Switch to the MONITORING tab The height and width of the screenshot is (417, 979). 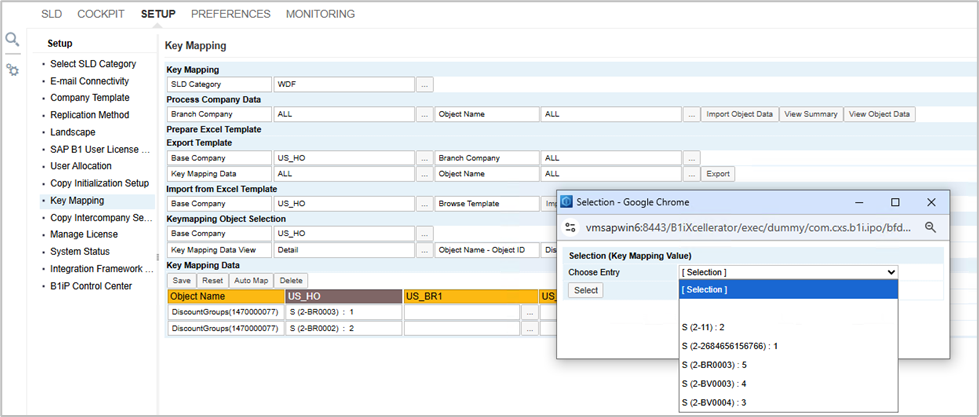point(320,14)
